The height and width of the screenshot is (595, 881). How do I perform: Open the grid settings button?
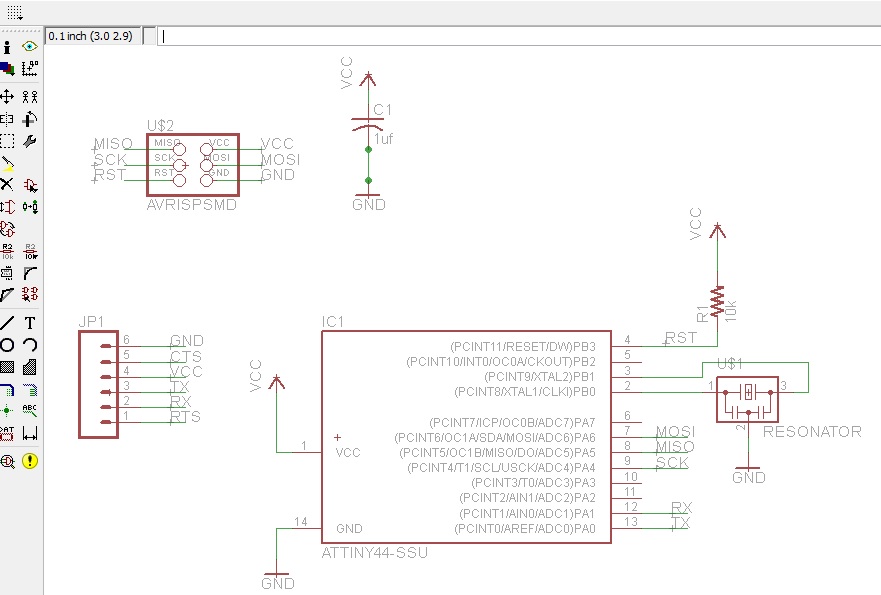[15, 12]
